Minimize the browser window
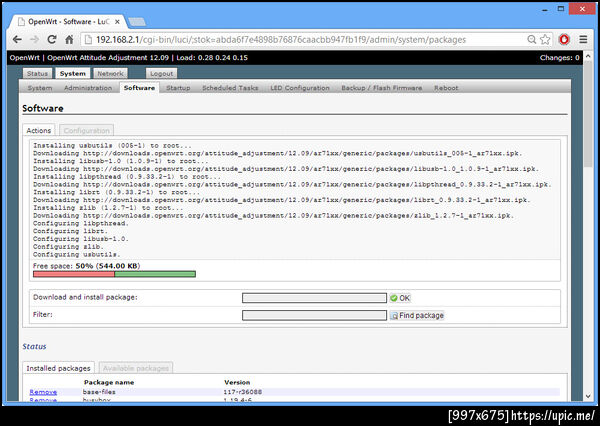Screen dimensions: 600x426 (545, 9)
